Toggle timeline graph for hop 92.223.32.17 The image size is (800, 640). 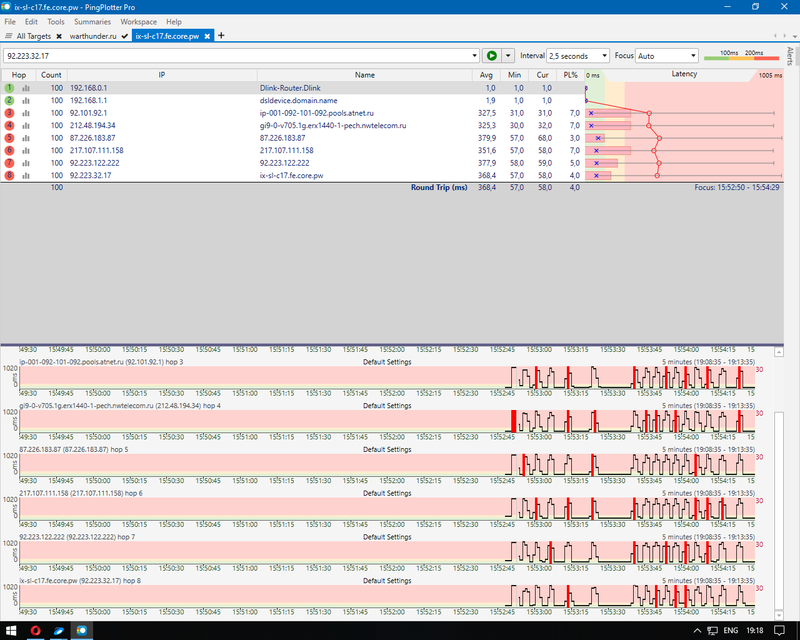pyautogui.click(x=26, y=176)
